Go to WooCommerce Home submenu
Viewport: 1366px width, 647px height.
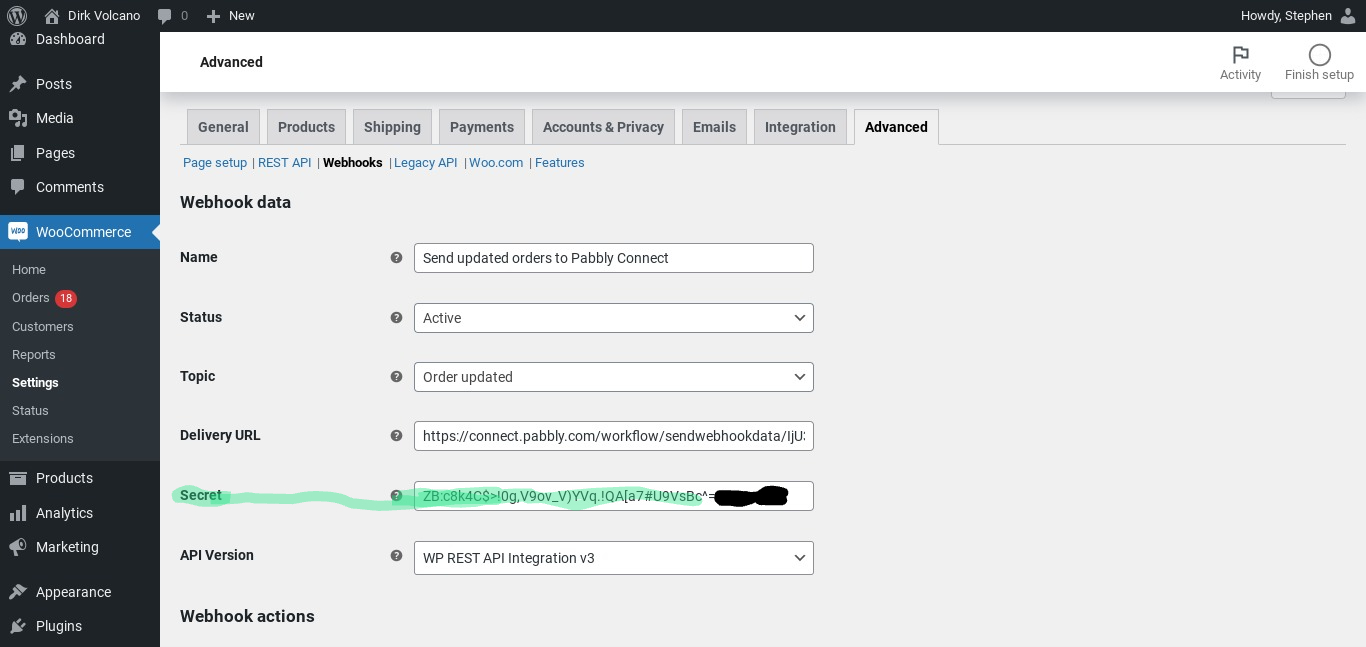click(29, 270)
